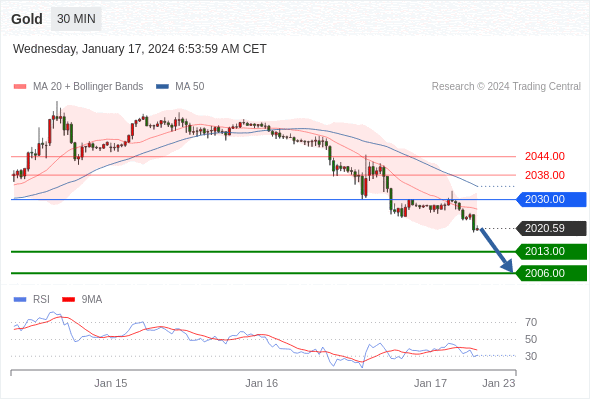The height and width of the screenshot is (400, 590).
Task: Click the 'MA 50' legend label
Action: 190,87
